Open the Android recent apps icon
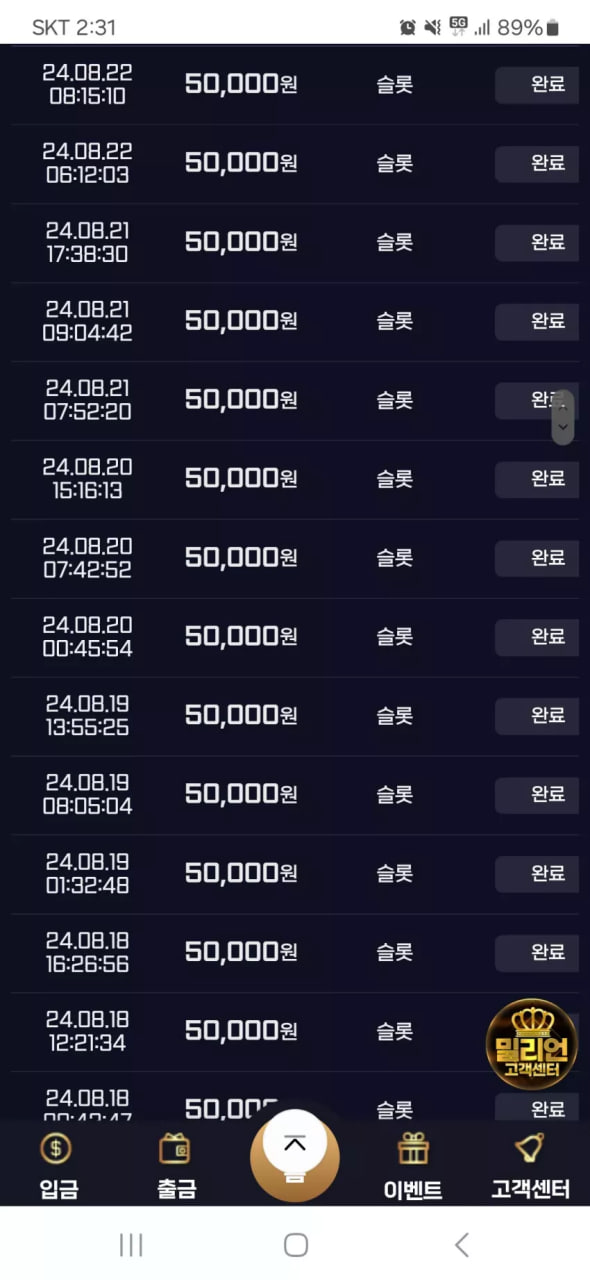Viewport: 590px width, 1280px height. pos(131,1244)
